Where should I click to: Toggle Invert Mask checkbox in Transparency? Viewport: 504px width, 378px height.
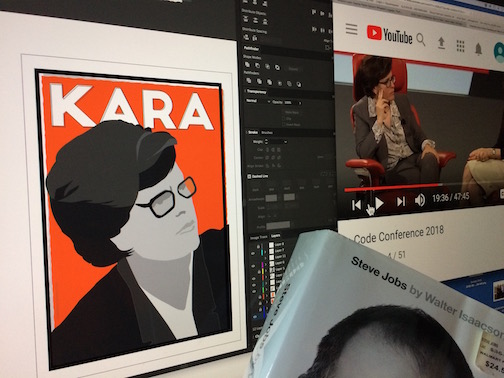(x=284, y=124)
